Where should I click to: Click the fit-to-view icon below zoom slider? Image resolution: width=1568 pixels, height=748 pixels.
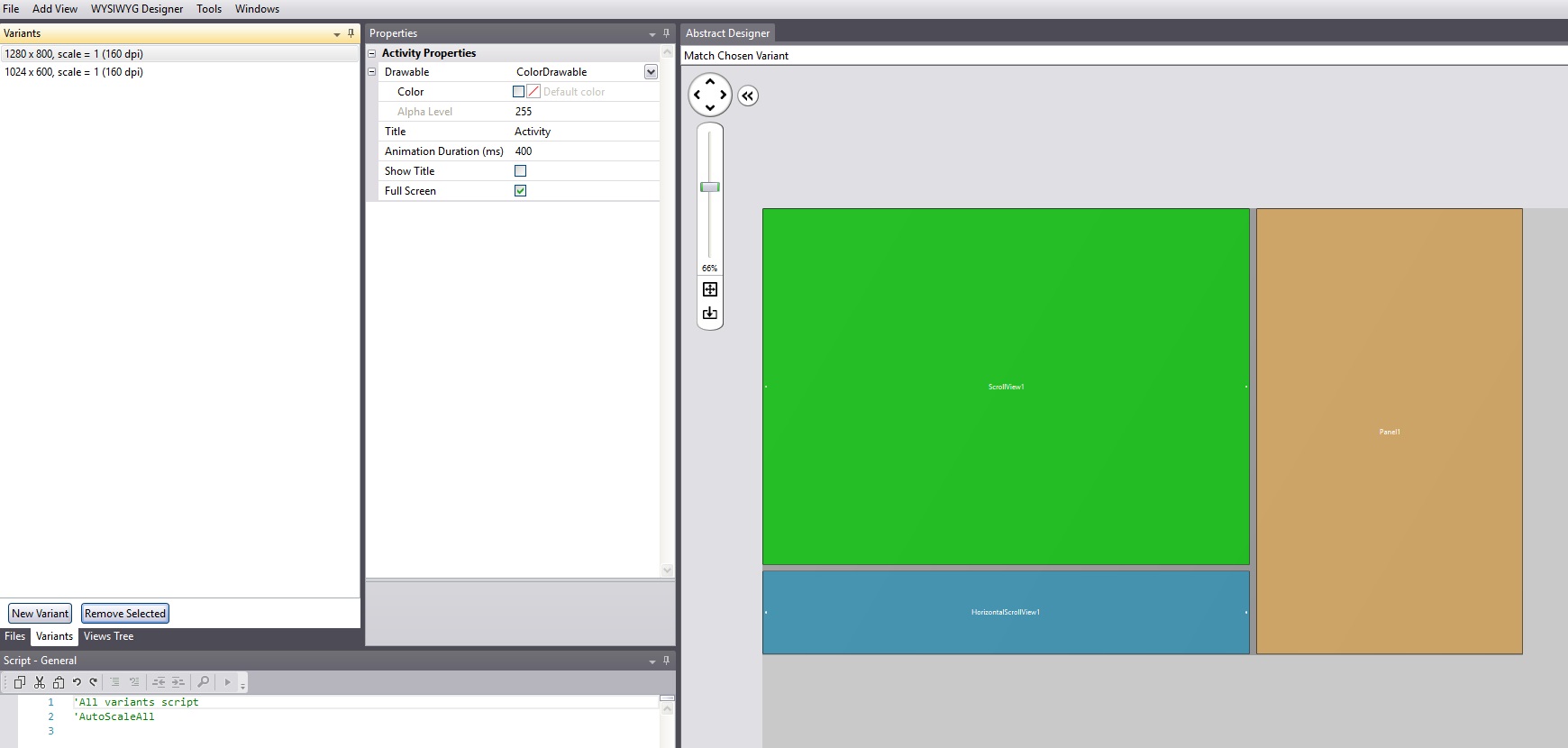[710, 289]
